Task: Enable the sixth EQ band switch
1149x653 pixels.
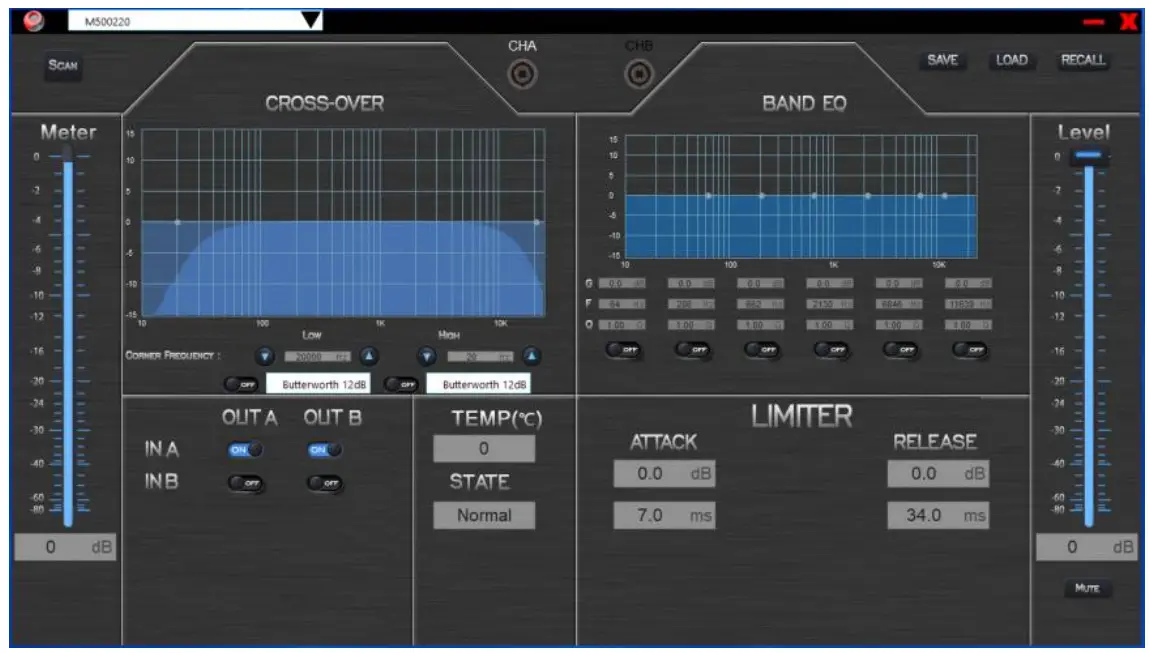Action: pos(969,350)
